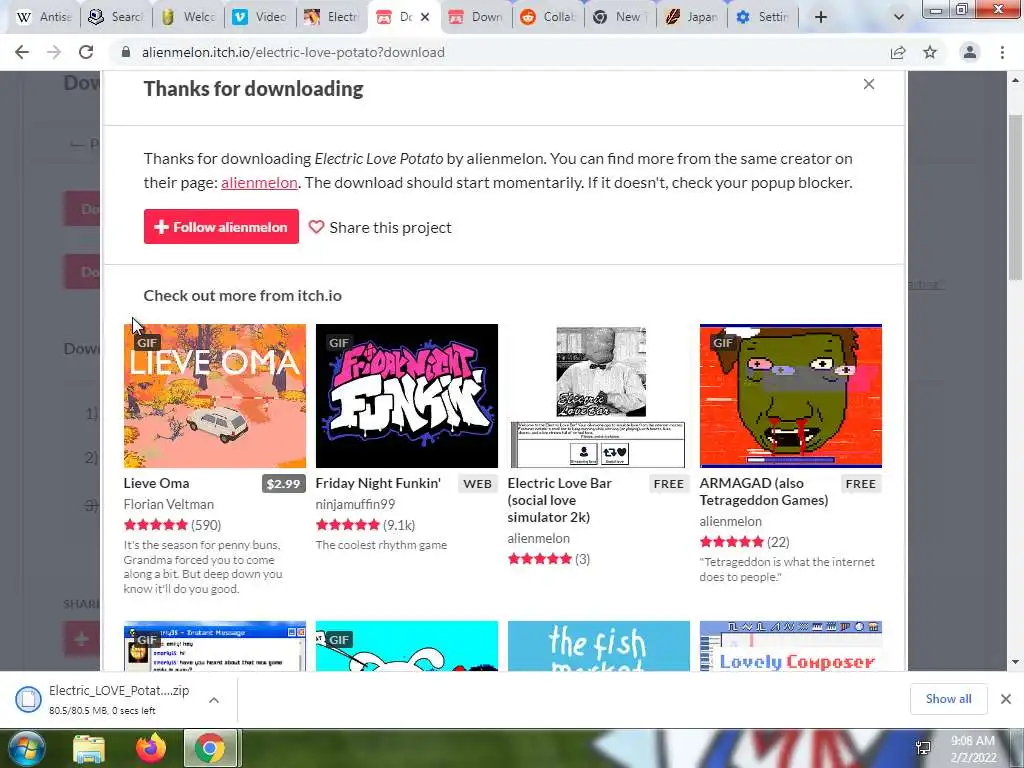Open the Friday Night Funkin' thumbnail
The height and width of the screenshot is (768, 1024).
[x=407, y=396]
